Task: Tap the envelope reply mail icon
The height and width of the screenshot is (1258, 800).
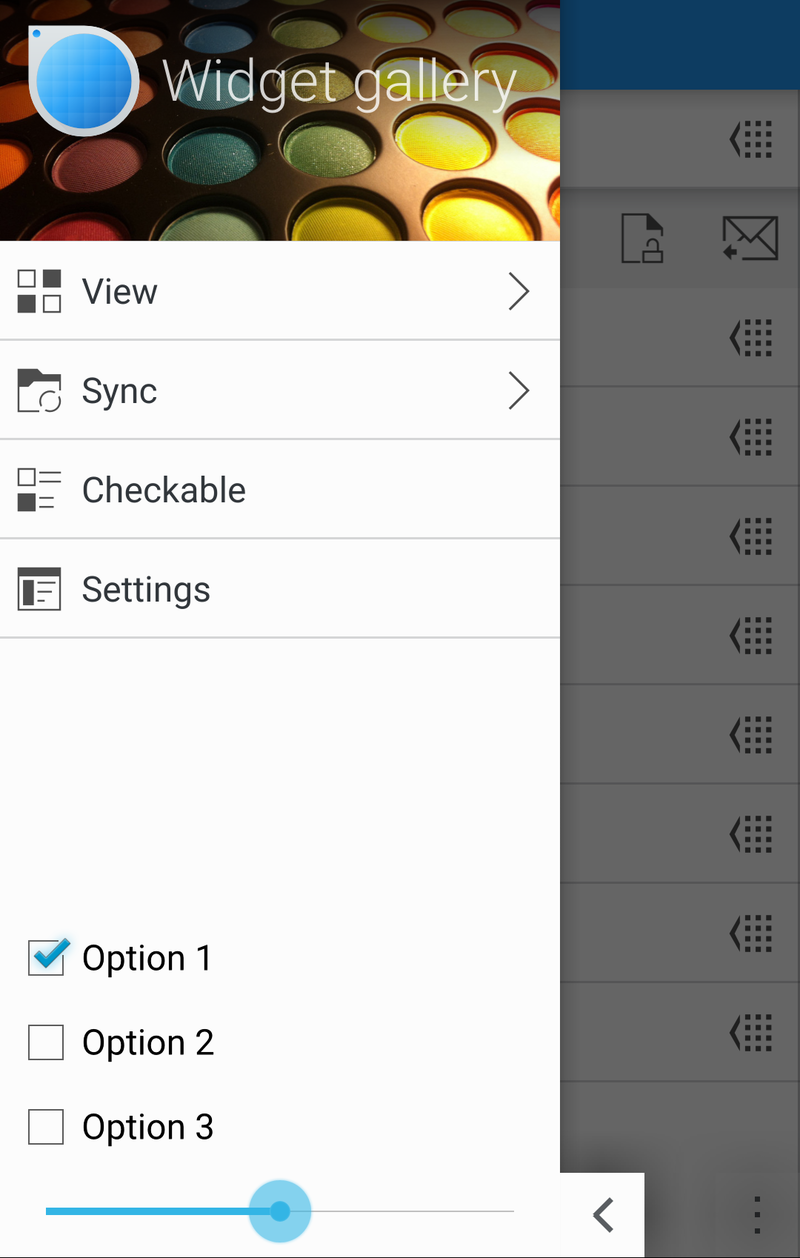Action: pyautogui.click(x=750, y=239)
